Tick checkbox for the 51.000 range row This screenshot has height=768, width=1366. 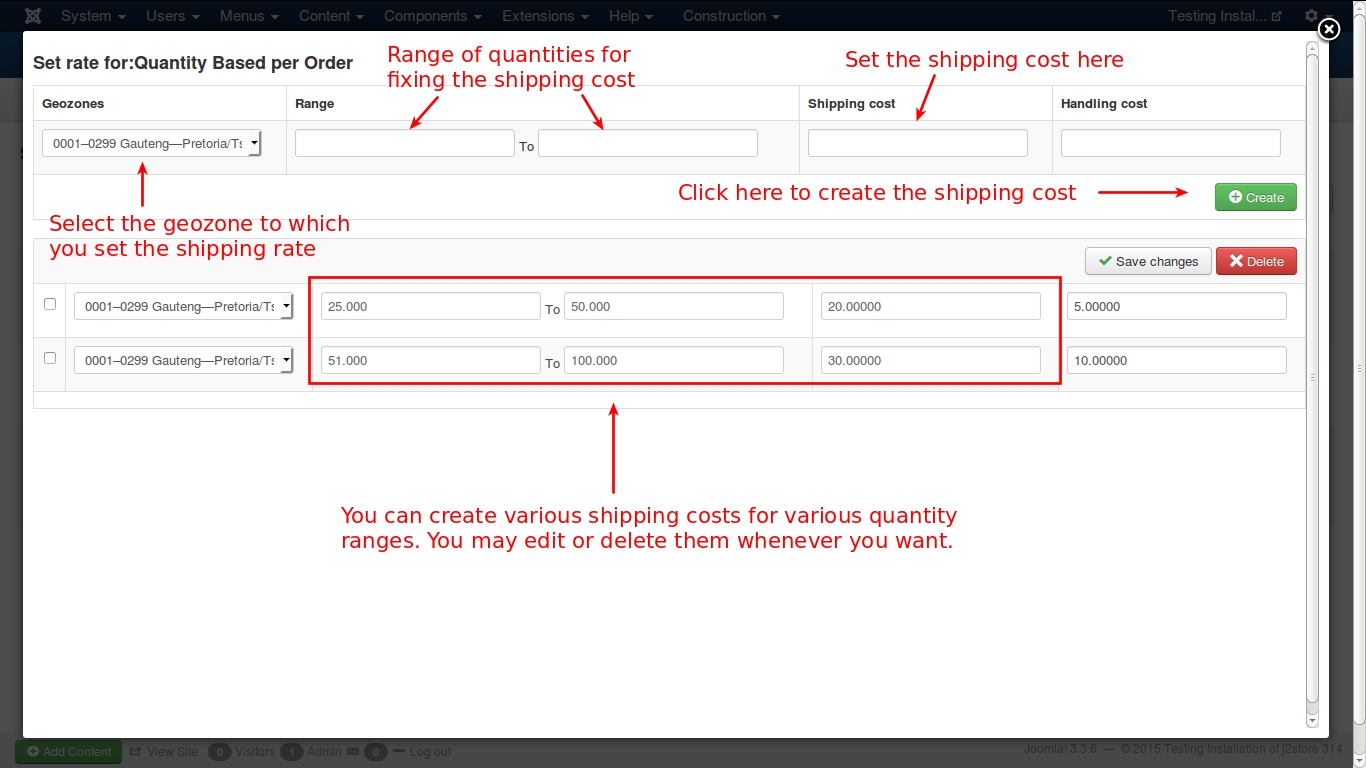50,358
